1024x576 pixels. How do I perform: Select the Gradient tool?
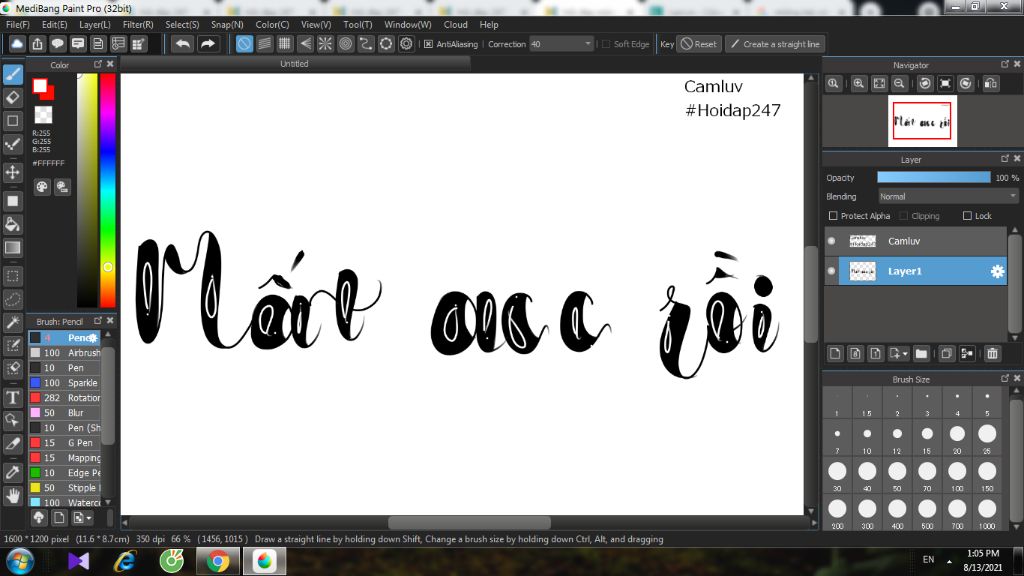point(13,248)
